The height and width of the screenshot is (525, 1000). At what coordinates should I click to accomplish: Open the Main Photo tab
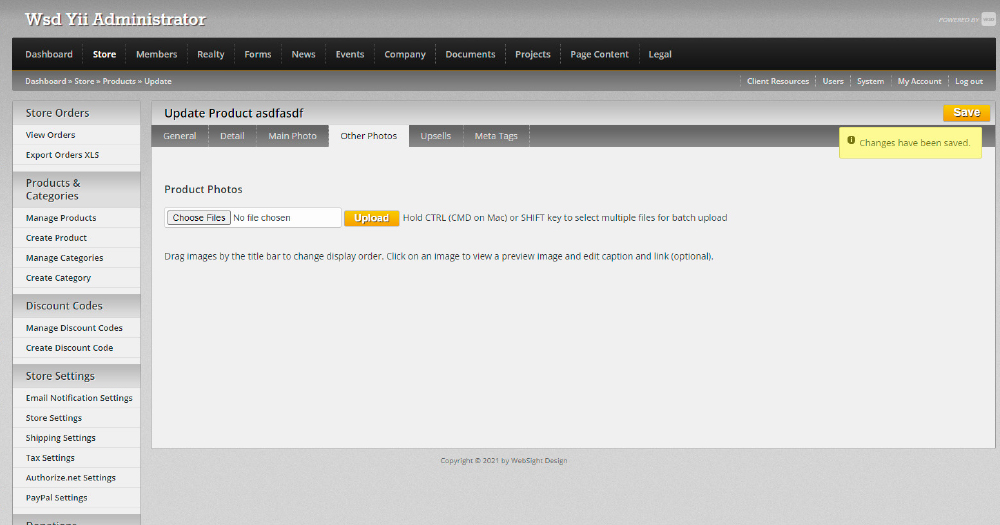coord(292,136)
